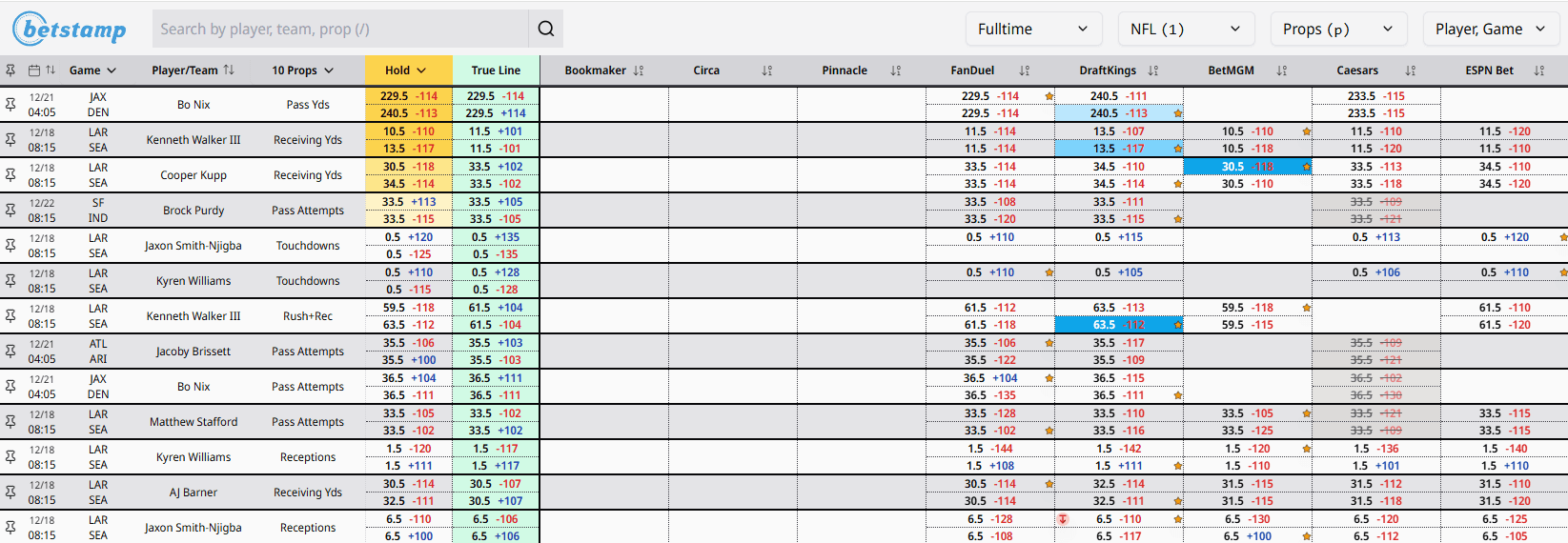The height and width of the screenshot is (543, 1568).
Task: Click the pin icon in header row
Action: [x=10, y=70]
